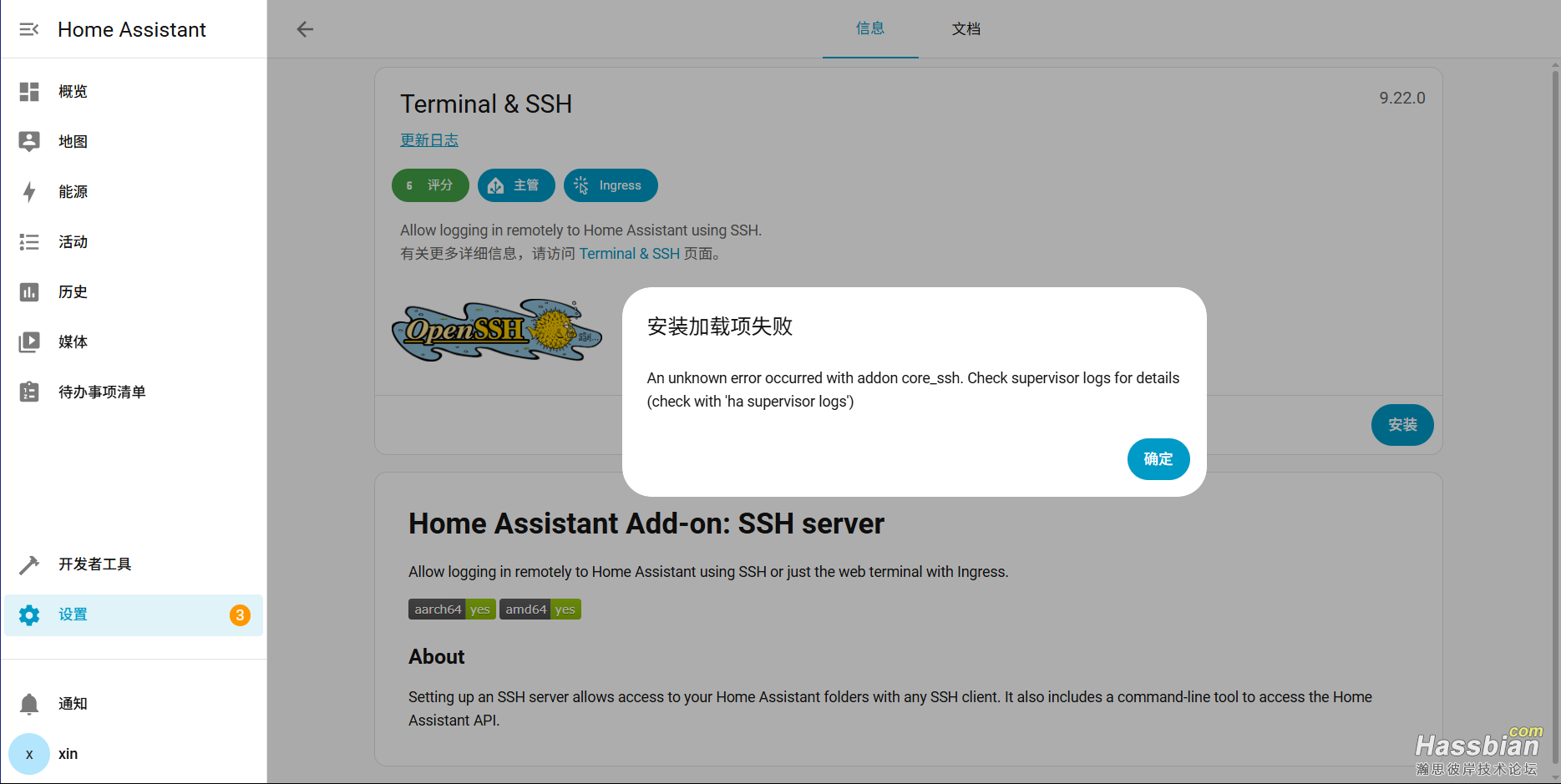Open the 活动 activity list icon
The width and height of the screenshot is (1561, 784).
(x=29, y=242)
